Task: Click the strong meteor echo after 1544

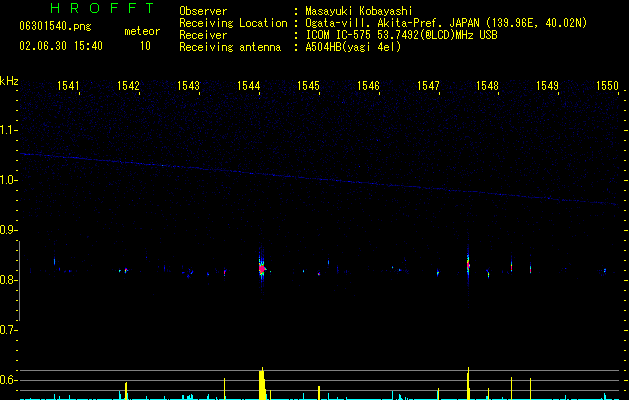Action: (262, 268)
